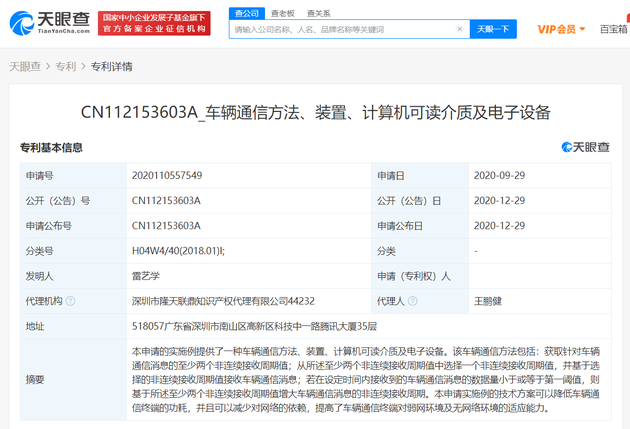Open the VIP会员 dropdown menu
This screenshot has width=630, height=429.
pos(561,29)
